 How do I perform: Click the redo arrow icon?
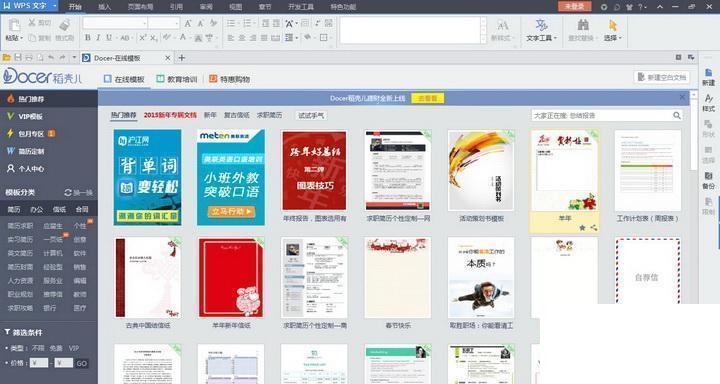point(62,57)
